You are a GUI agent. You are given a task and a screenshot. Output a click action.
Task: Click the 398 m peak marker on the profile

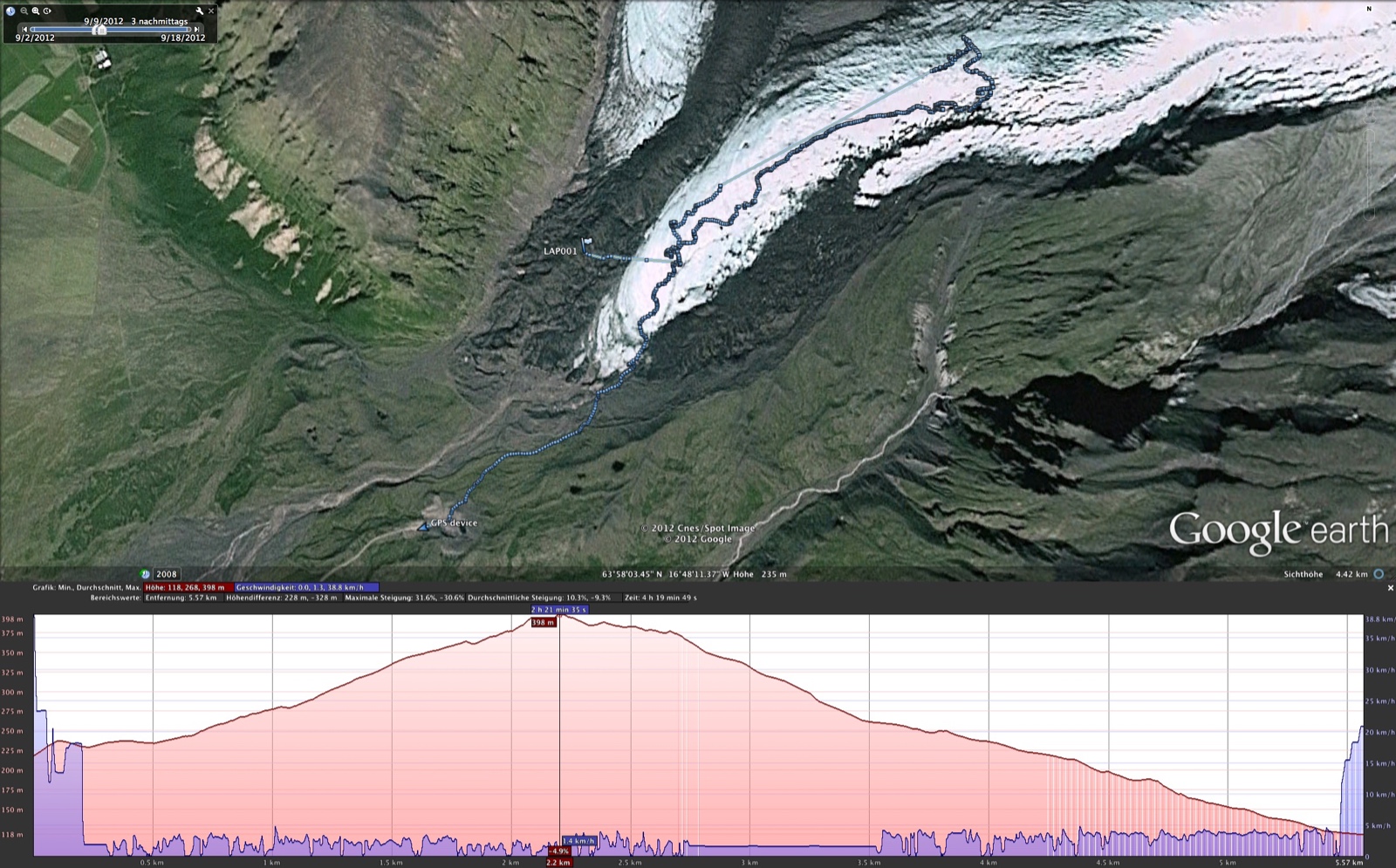point(545,623)
